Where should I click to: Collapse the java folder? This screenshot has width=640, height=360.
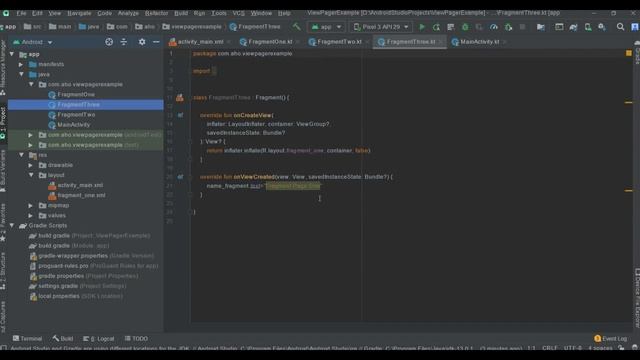21,74
